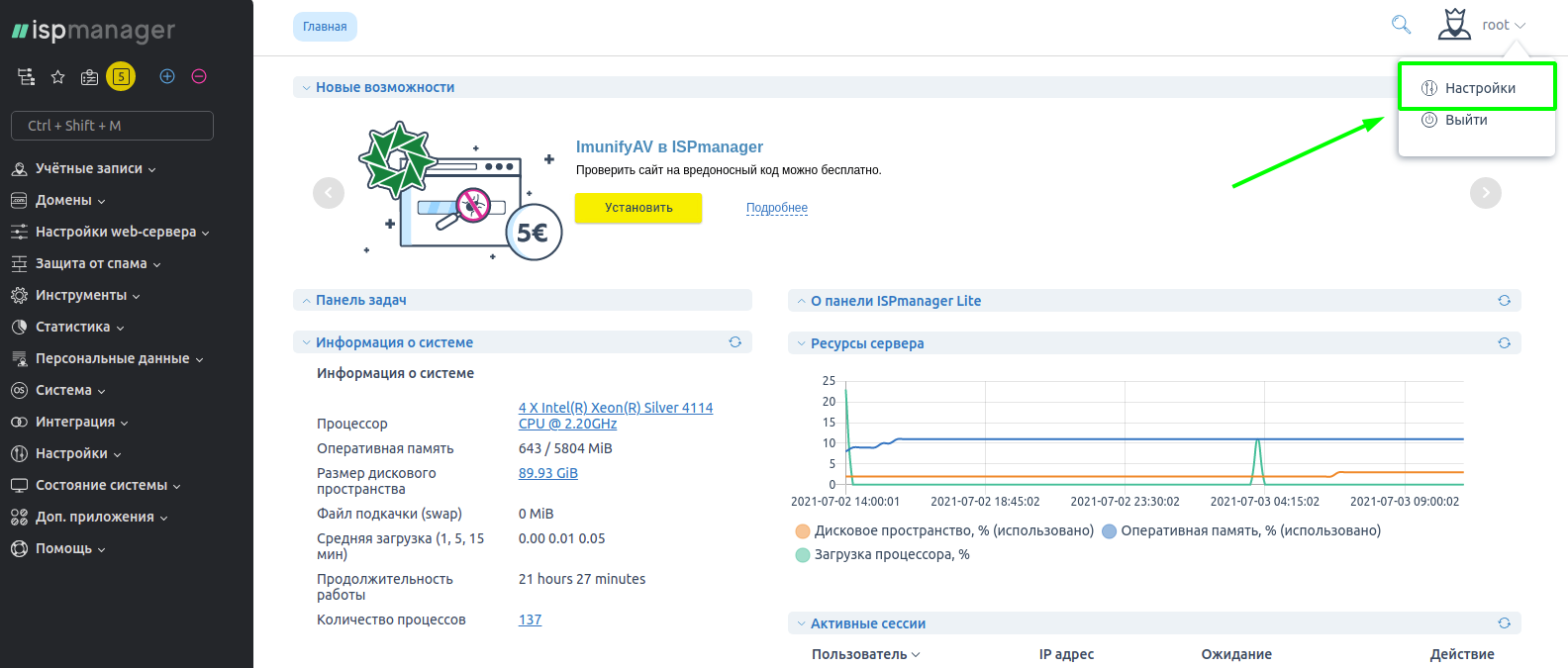1568x668 pixels.
Task: Click the Инструменты gear icon
Action: click(19, 296)
